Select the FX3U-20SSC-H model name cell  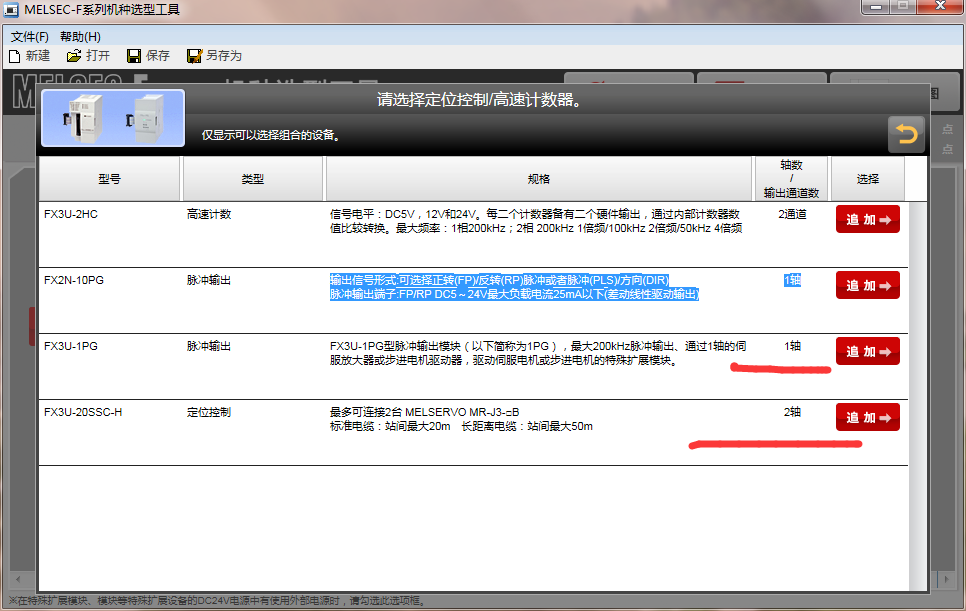click(x=83, y=412)
